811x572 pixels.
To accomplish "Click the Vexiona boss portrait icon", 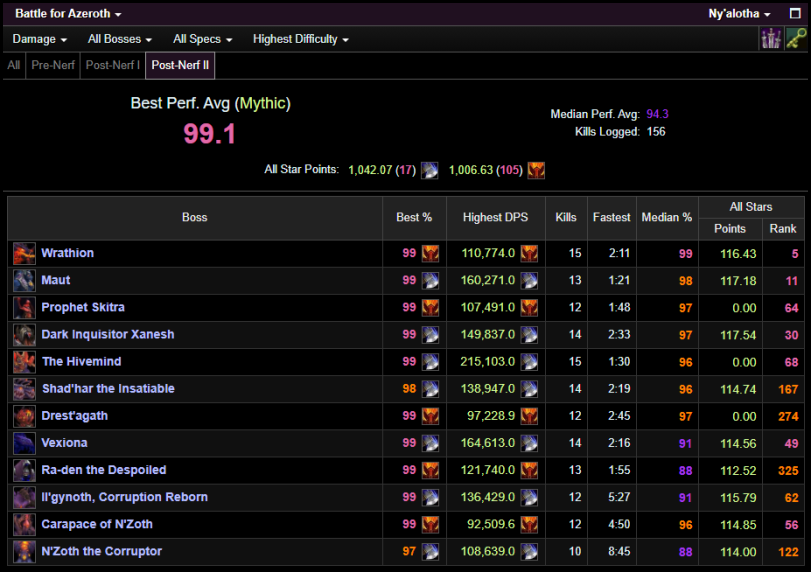I will tap(24, 443).
